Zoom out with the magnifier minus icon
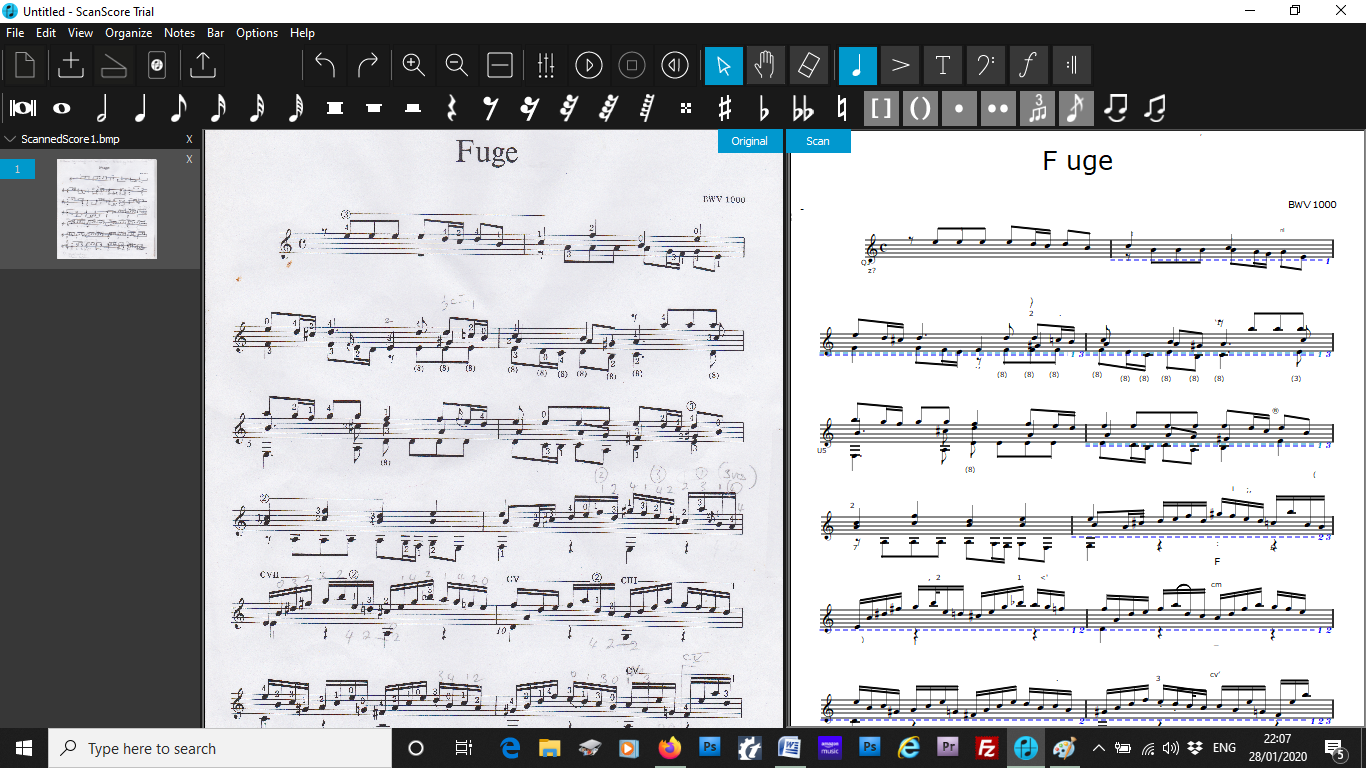 coord(457,66)
